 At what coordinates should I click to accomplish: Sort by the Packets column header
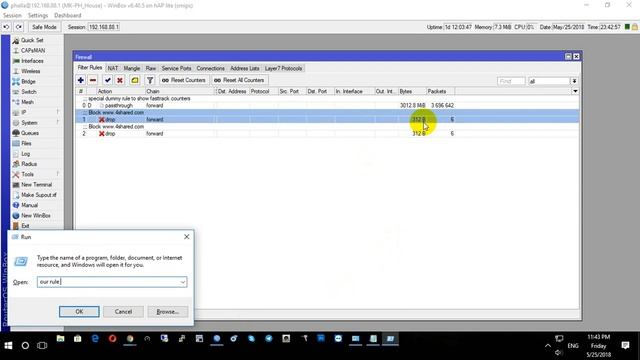click(x=440, y=91)
